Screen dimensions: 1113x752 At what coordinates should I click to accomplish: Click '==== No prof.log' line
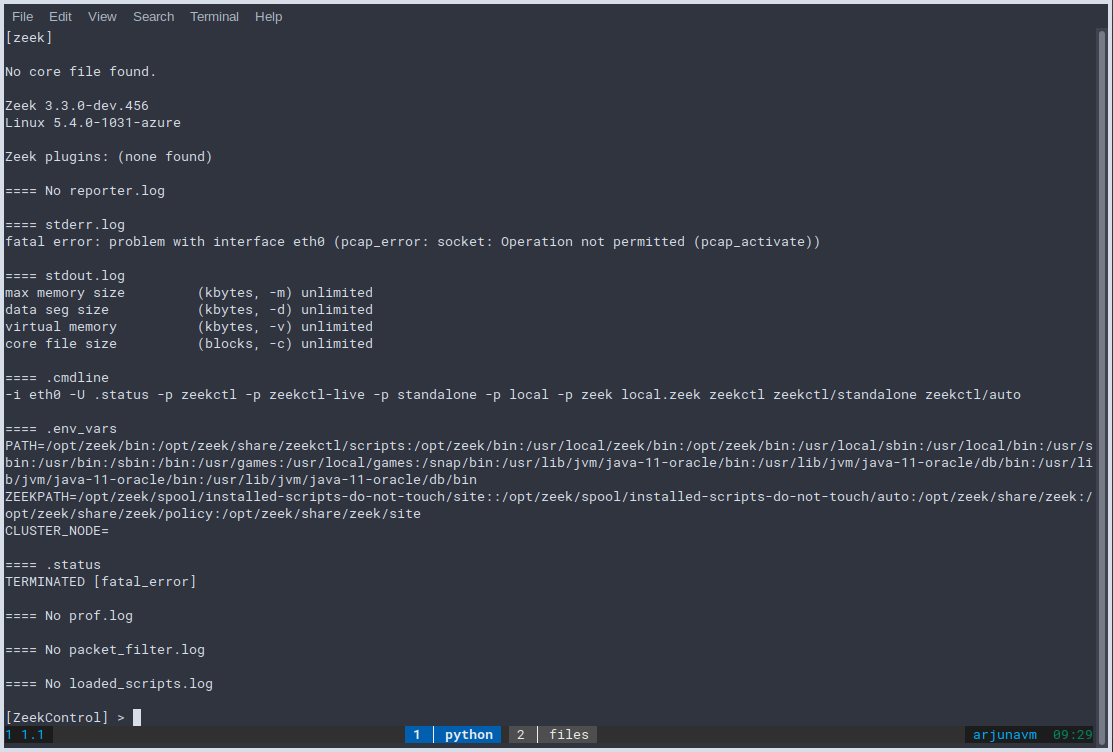click(x=69, y=616)
